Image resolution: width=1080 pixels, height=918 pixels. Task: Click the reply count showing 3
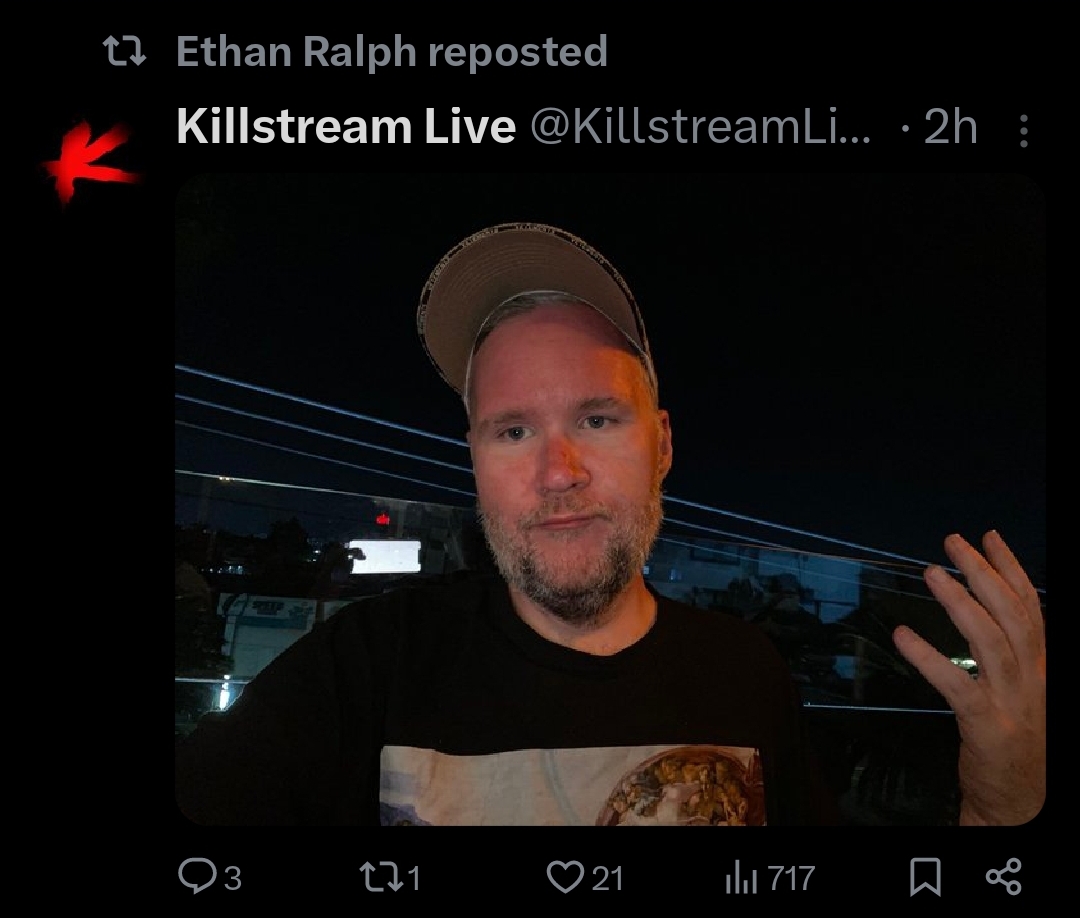coord(233,879)
